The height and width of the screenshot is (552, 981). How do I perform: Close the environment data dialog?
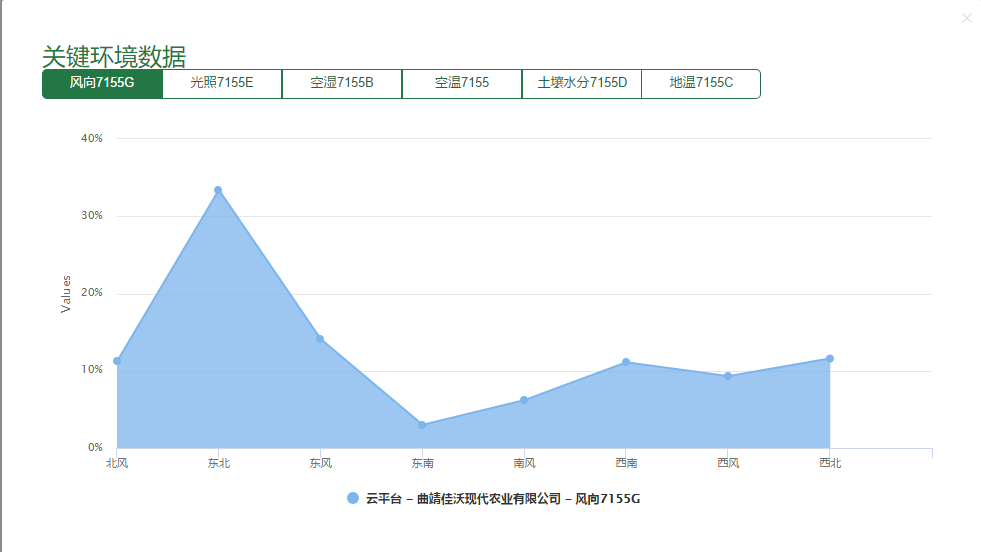(966, 18)
